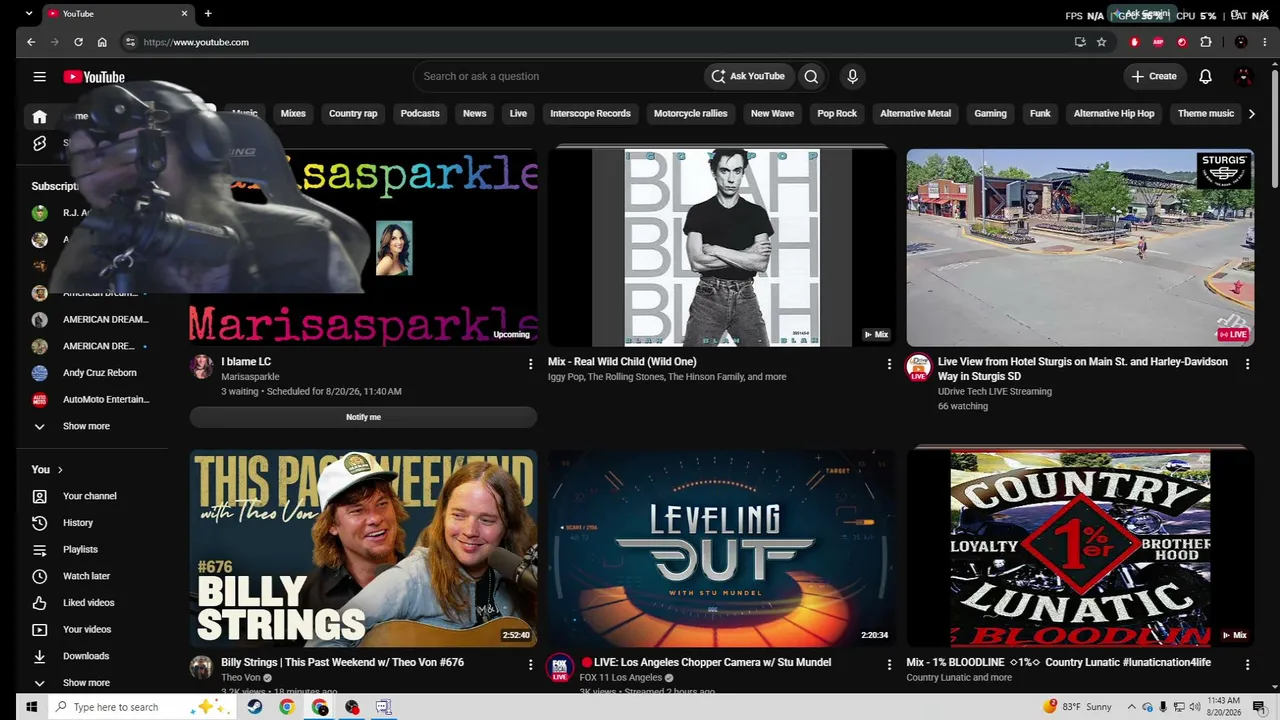Select the News filter chip

(474, 114)
